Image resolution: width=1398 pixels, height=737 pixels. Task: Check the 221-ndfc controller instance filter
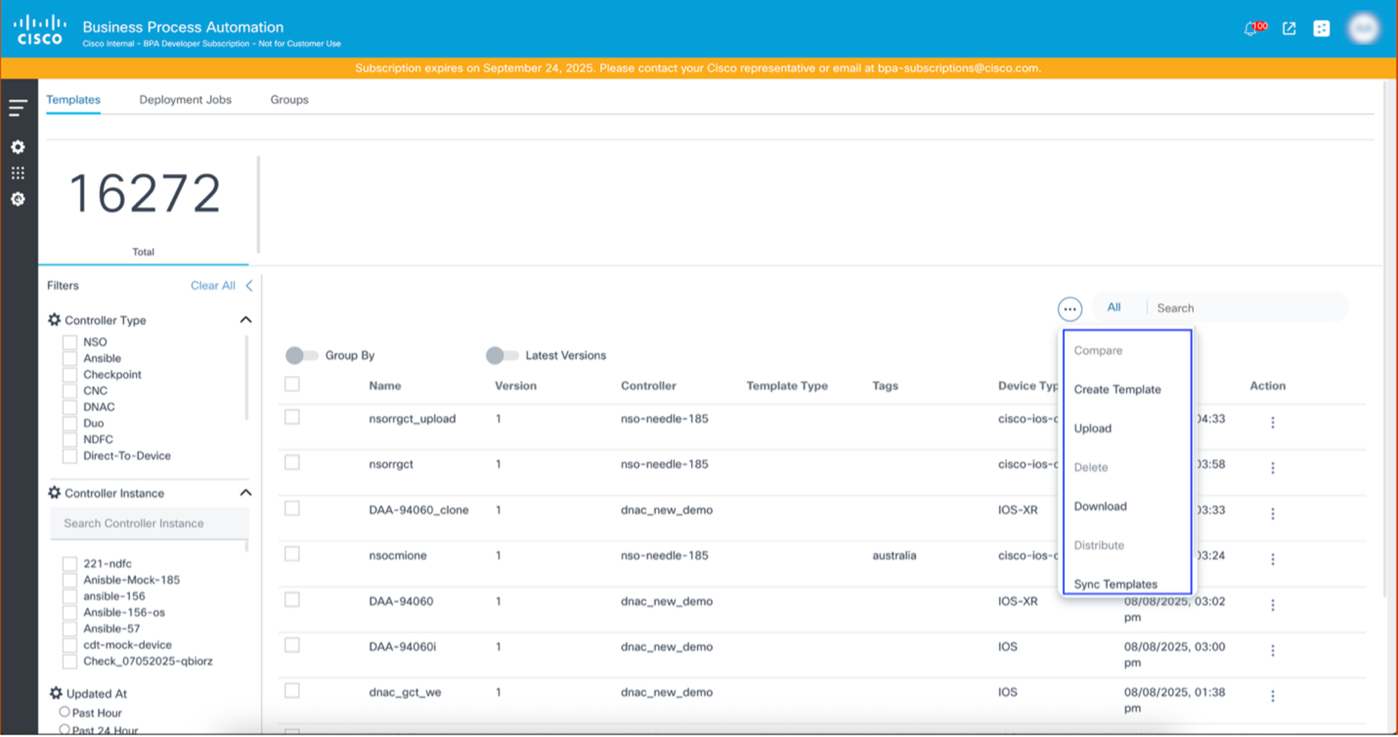[70, 564]
